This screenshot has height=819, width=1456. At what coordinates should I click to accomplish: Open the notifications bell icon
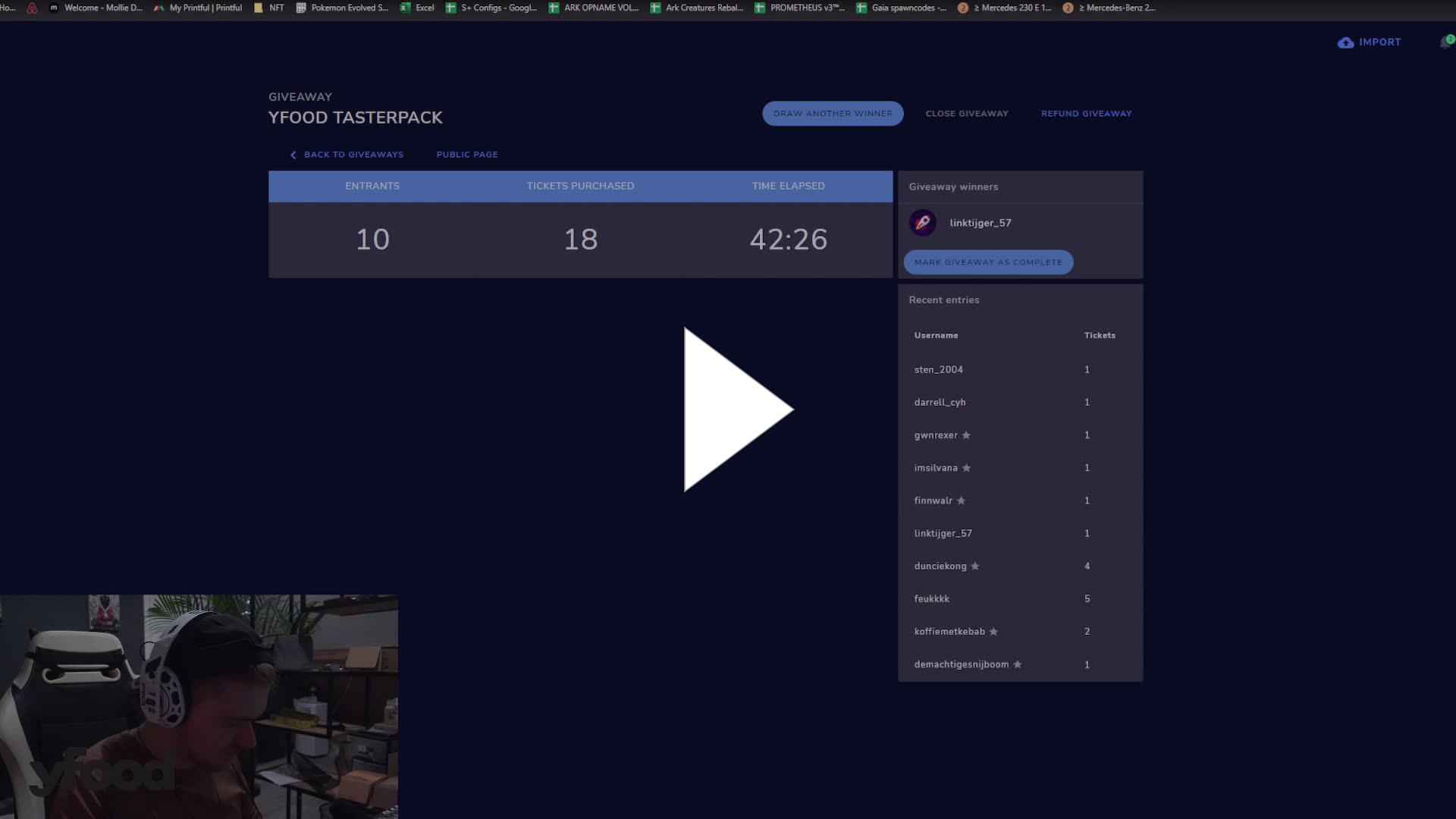click(x=1445, y=42)
